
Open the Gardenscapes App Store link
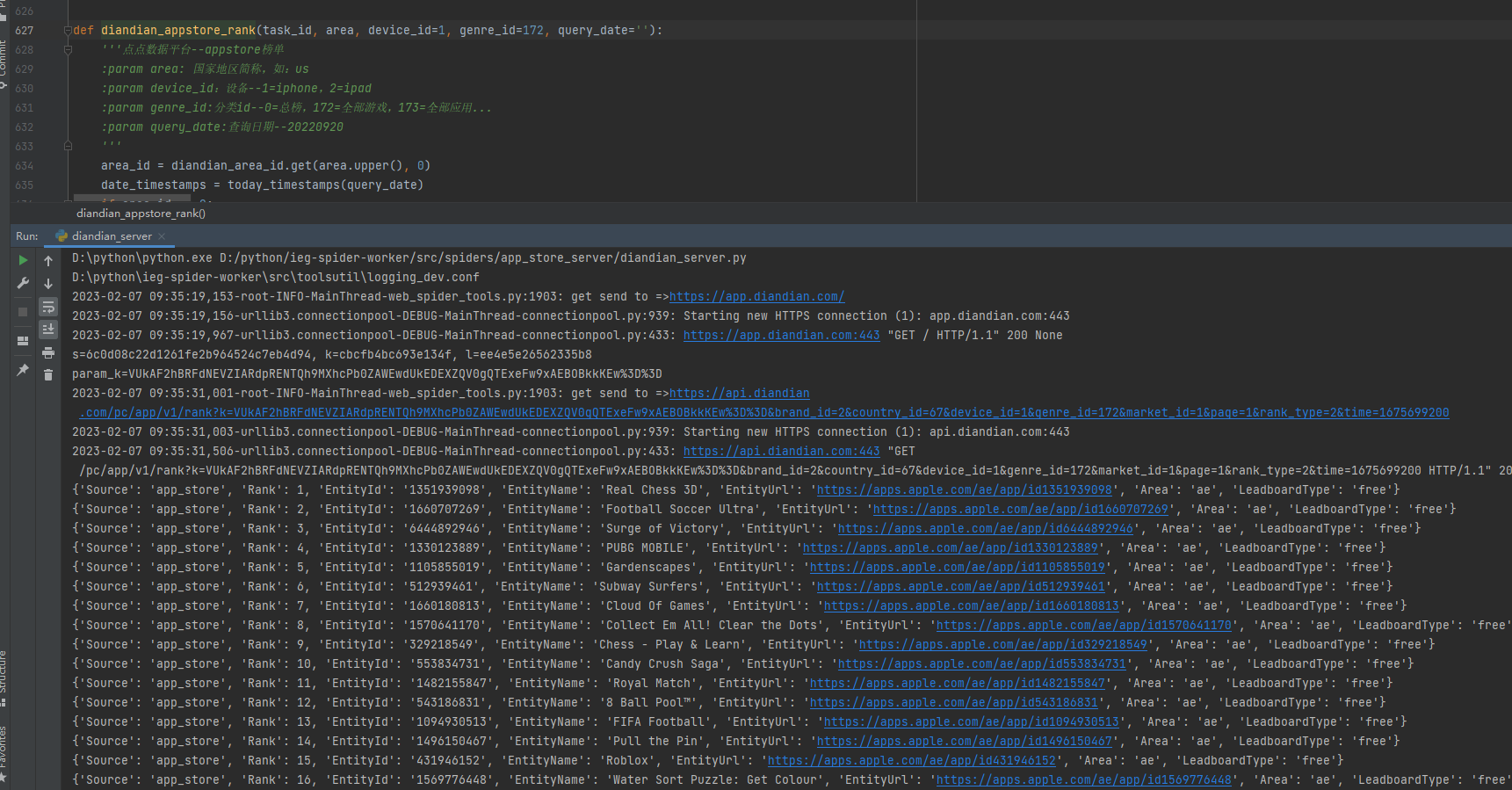(x=957, y=568)
